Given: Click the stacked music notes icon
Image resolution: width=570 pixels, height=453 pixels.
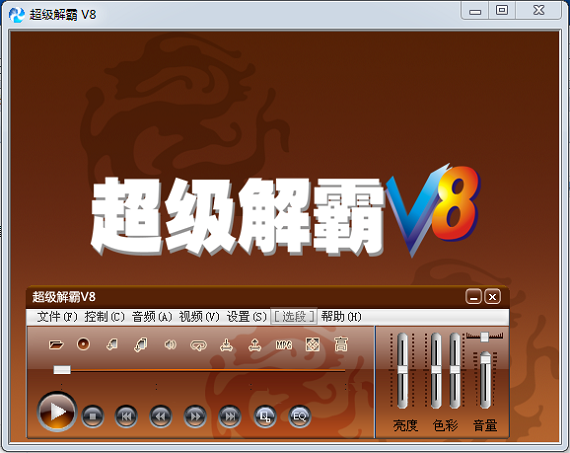Looking at the screenshot, I should click(141, 345).
